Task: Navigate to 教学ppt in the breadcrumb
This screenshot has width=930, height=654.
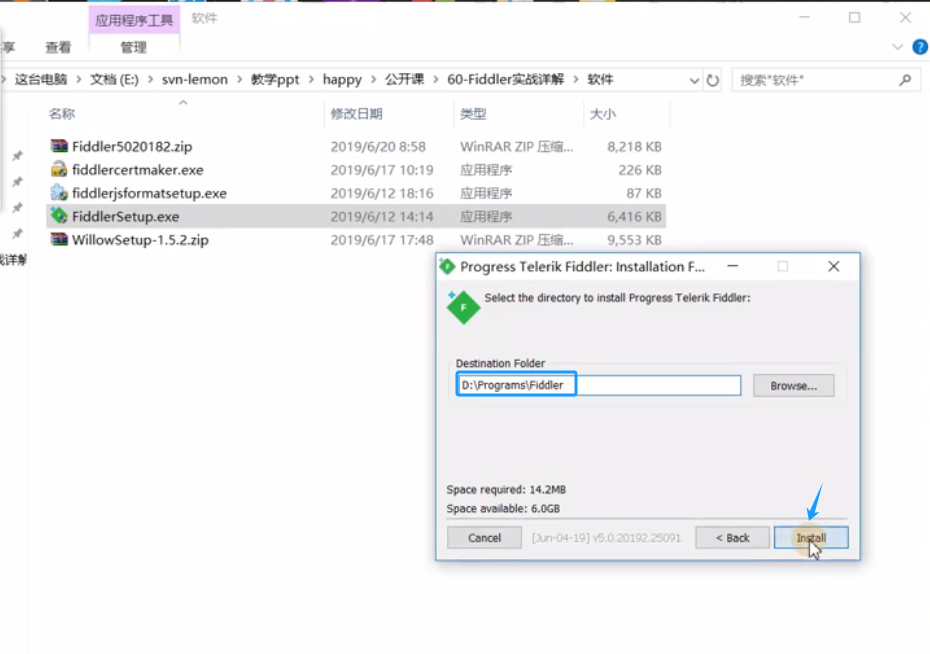Action: click(x=275, y=79)
